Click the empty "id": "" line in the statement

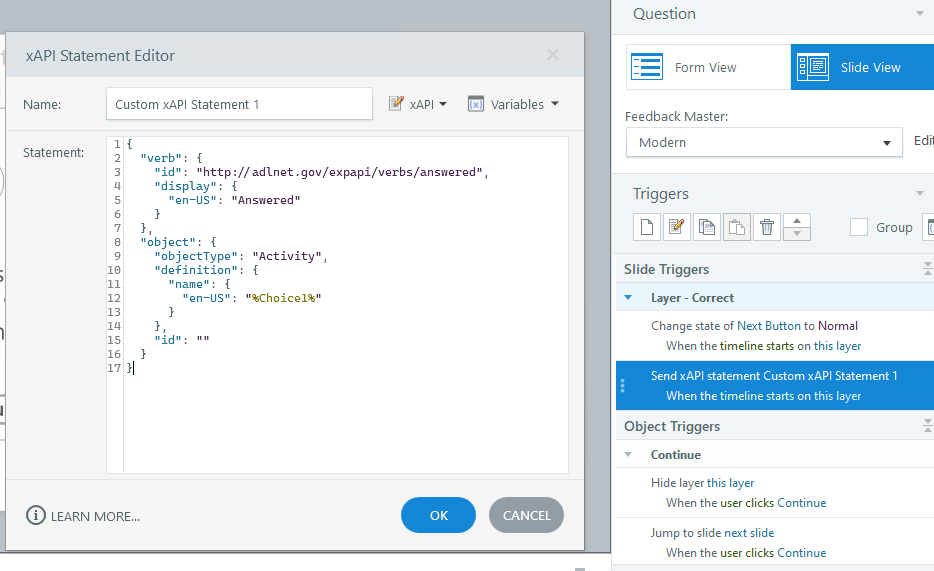tap(182, 340)
